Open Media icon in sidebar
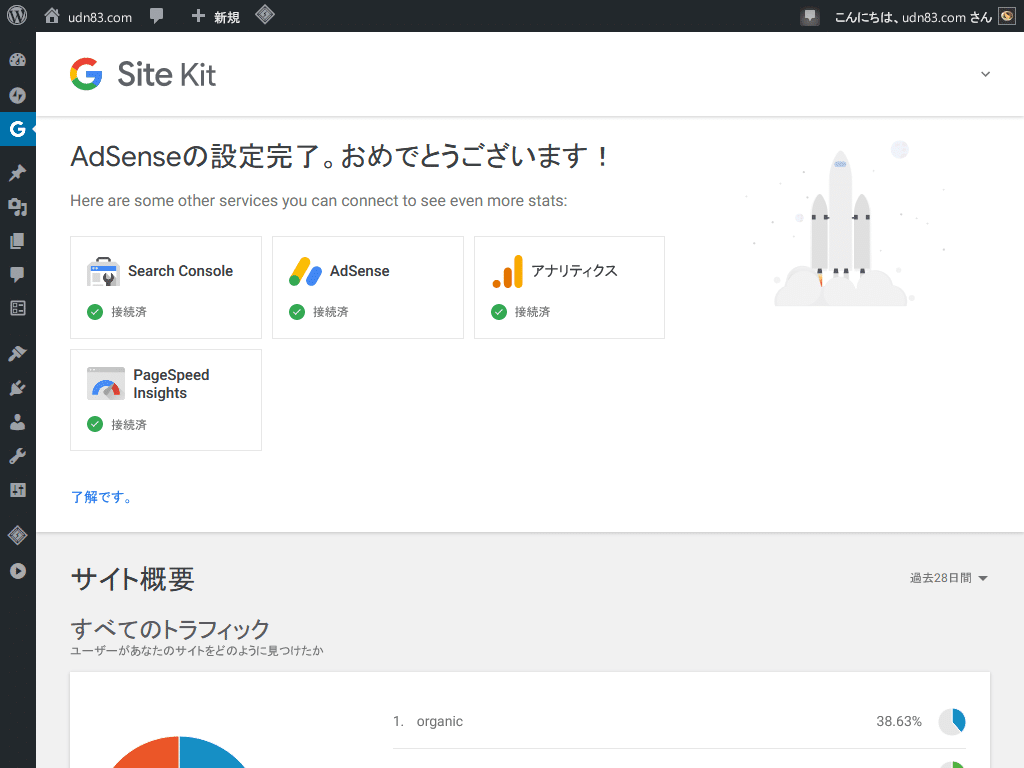1024x768 pixels. click(18, 207)
